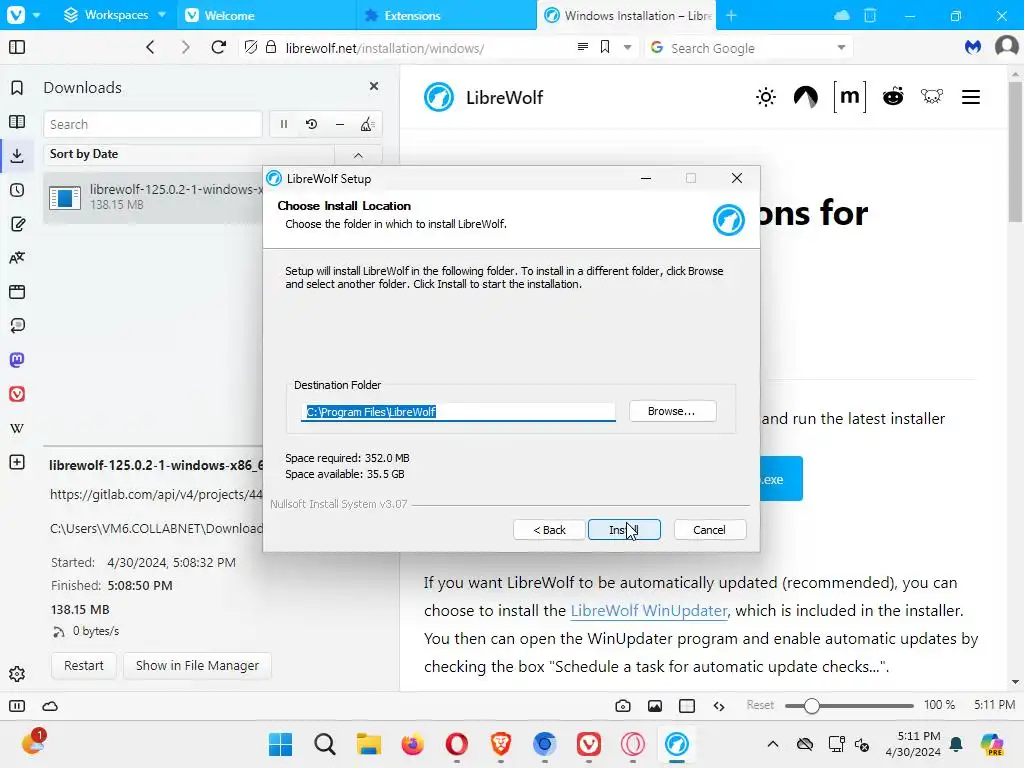Open the bookmark dropdown arrow in the address bar
Image resolution: width=1024 pixels, height=768 pixels.
coord(627,47)
